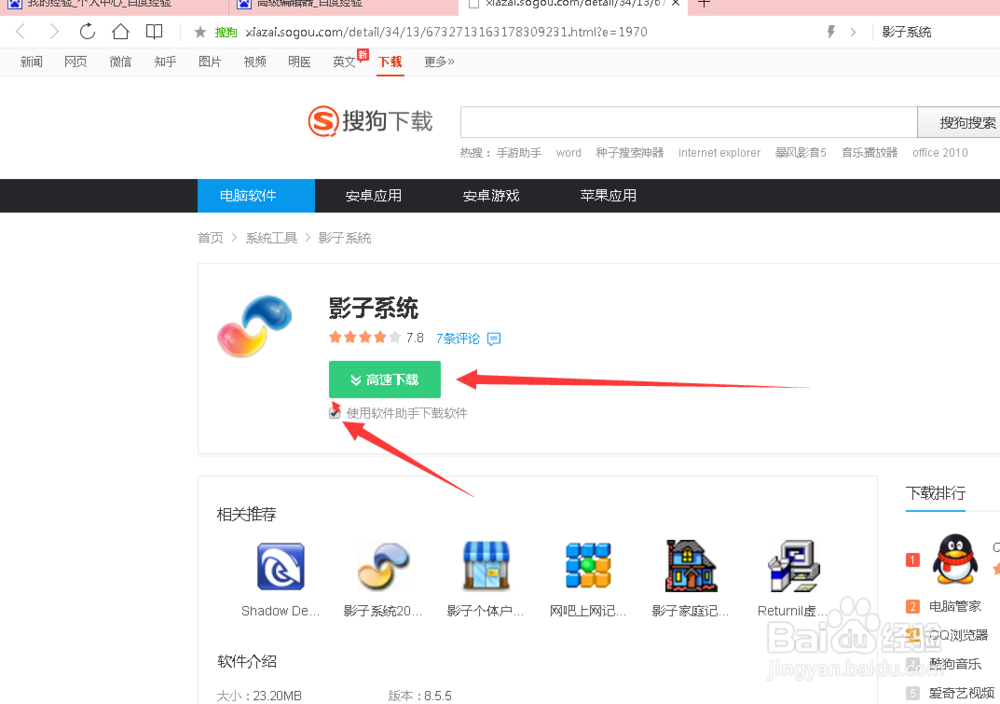Open 爱奇艺视频 in download ranking
Viewport: 1000px width, 704px height.
point(961,693)
